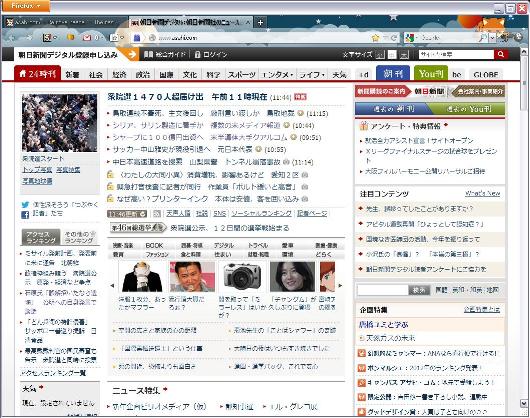The height and width of the screenshot is (418, 530).
Task: Click the gift icon beside アンケート heading
Action: pyautogui.click(x=364, y=126)
